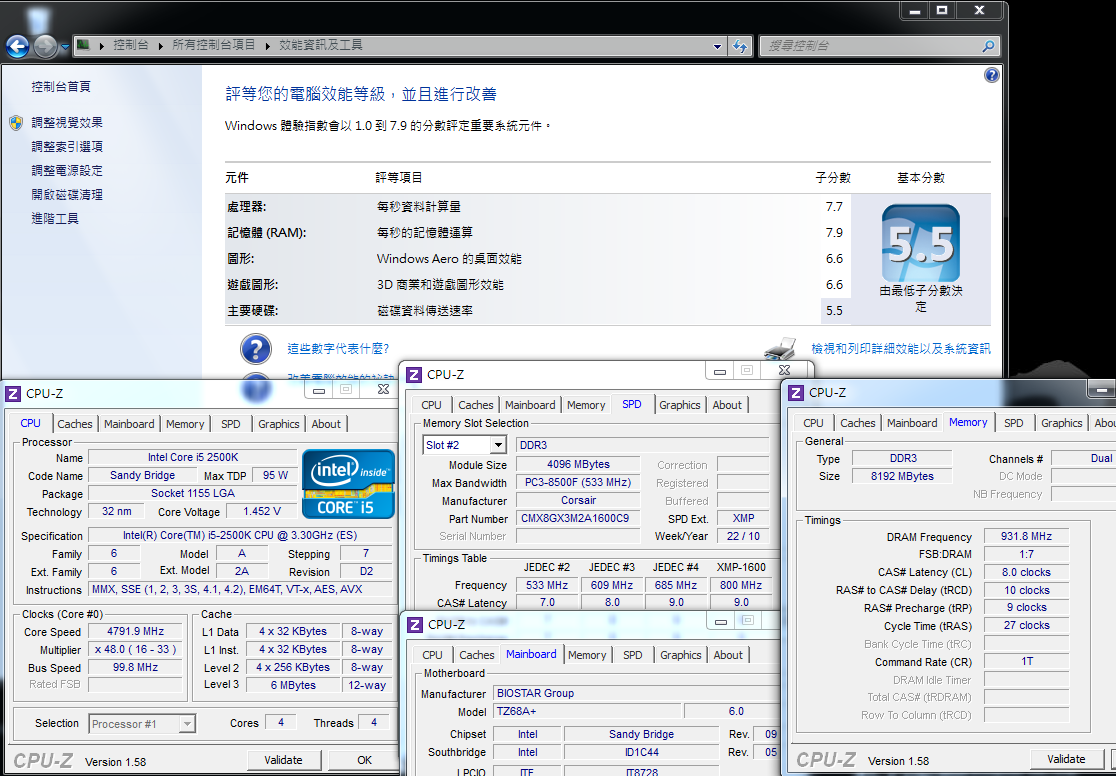Click the Back navigation arrow in Control Panel
Screen dimensions: 1116x776
(x=18, y=47)
